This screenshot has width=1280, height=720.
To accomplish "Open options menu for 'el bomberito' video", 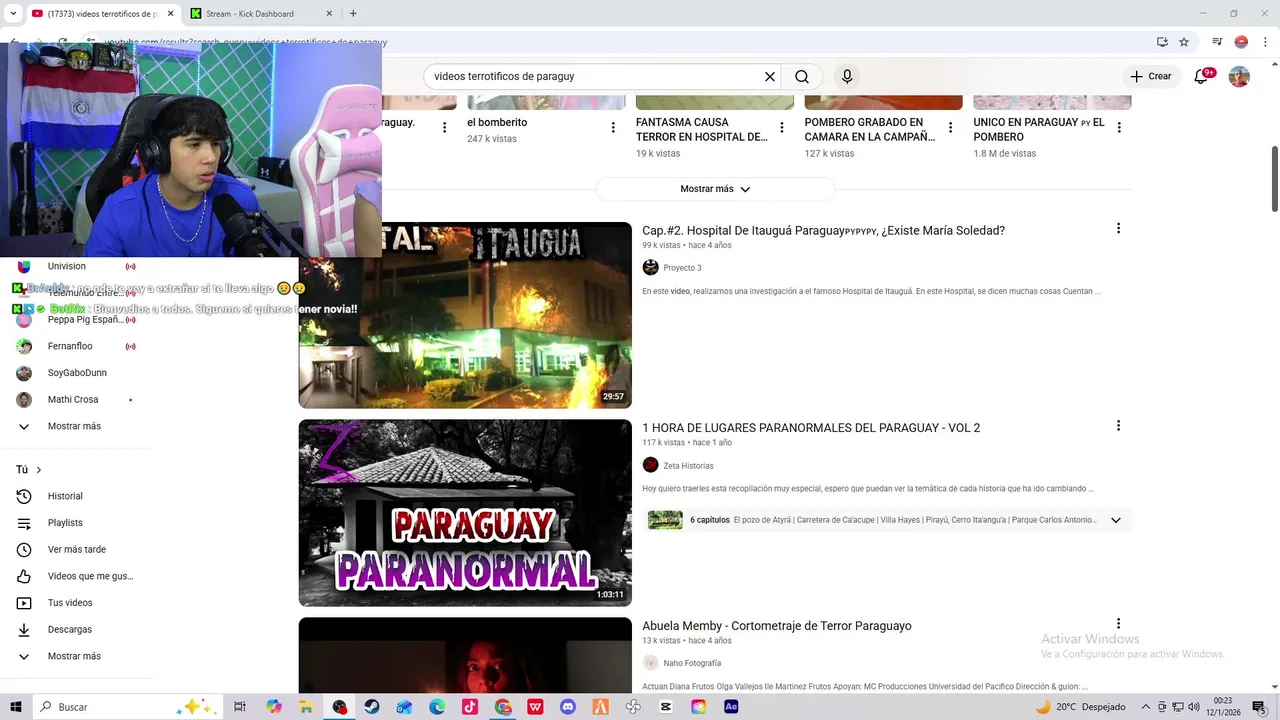I will point(613,128).
